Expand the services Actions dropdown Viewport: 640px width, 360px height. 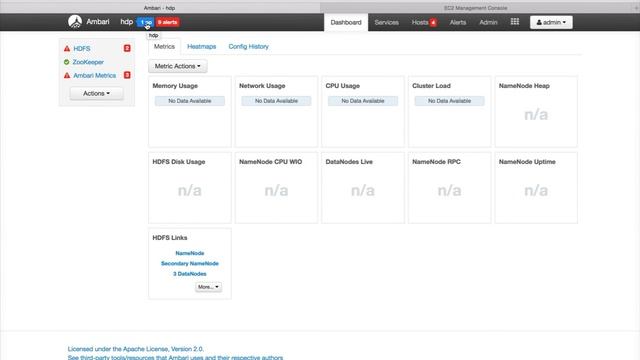pyautogui.click(x=96, y=93)
